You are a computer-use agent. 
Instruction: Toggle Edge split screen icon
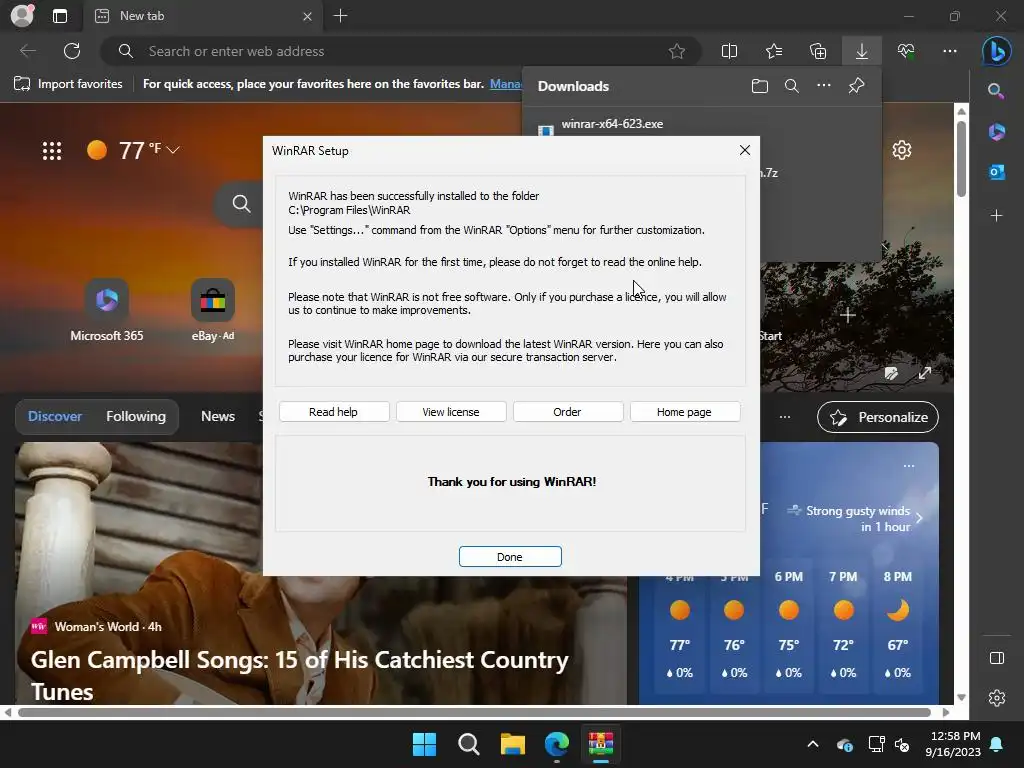[729, 51]
